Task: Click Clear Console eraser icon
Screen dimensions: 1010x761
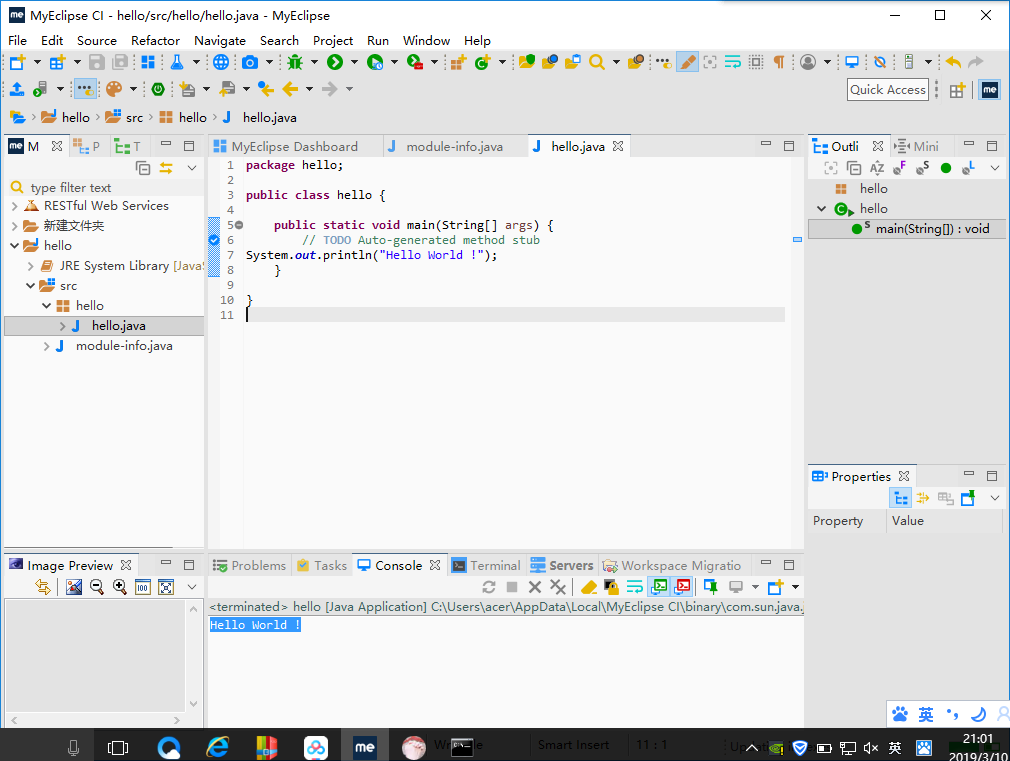Action: pyautogui.click(x=589, y=587)
